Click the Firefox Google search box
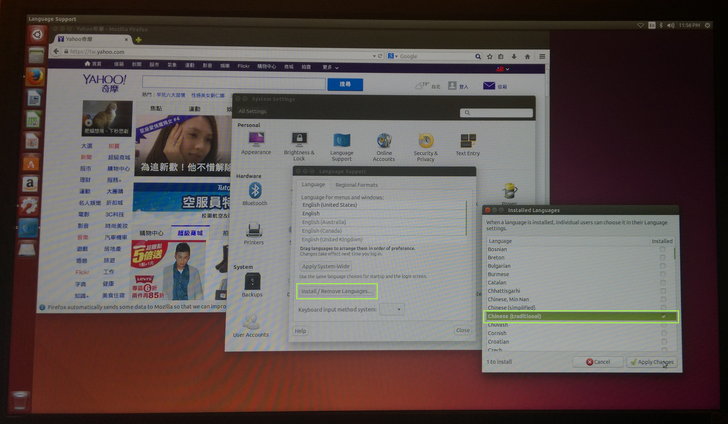Screen dimensions: 728x424 coord(435,56)
